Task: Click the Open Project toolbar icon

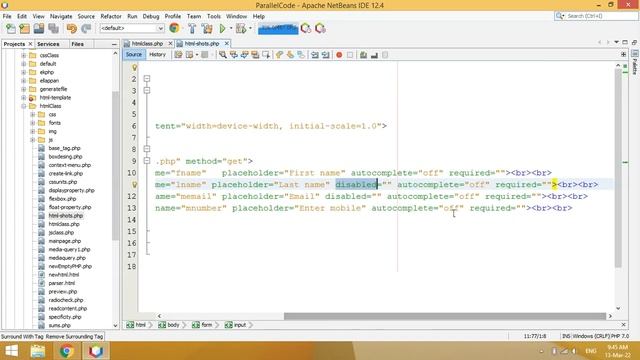Action: [39, 29]
